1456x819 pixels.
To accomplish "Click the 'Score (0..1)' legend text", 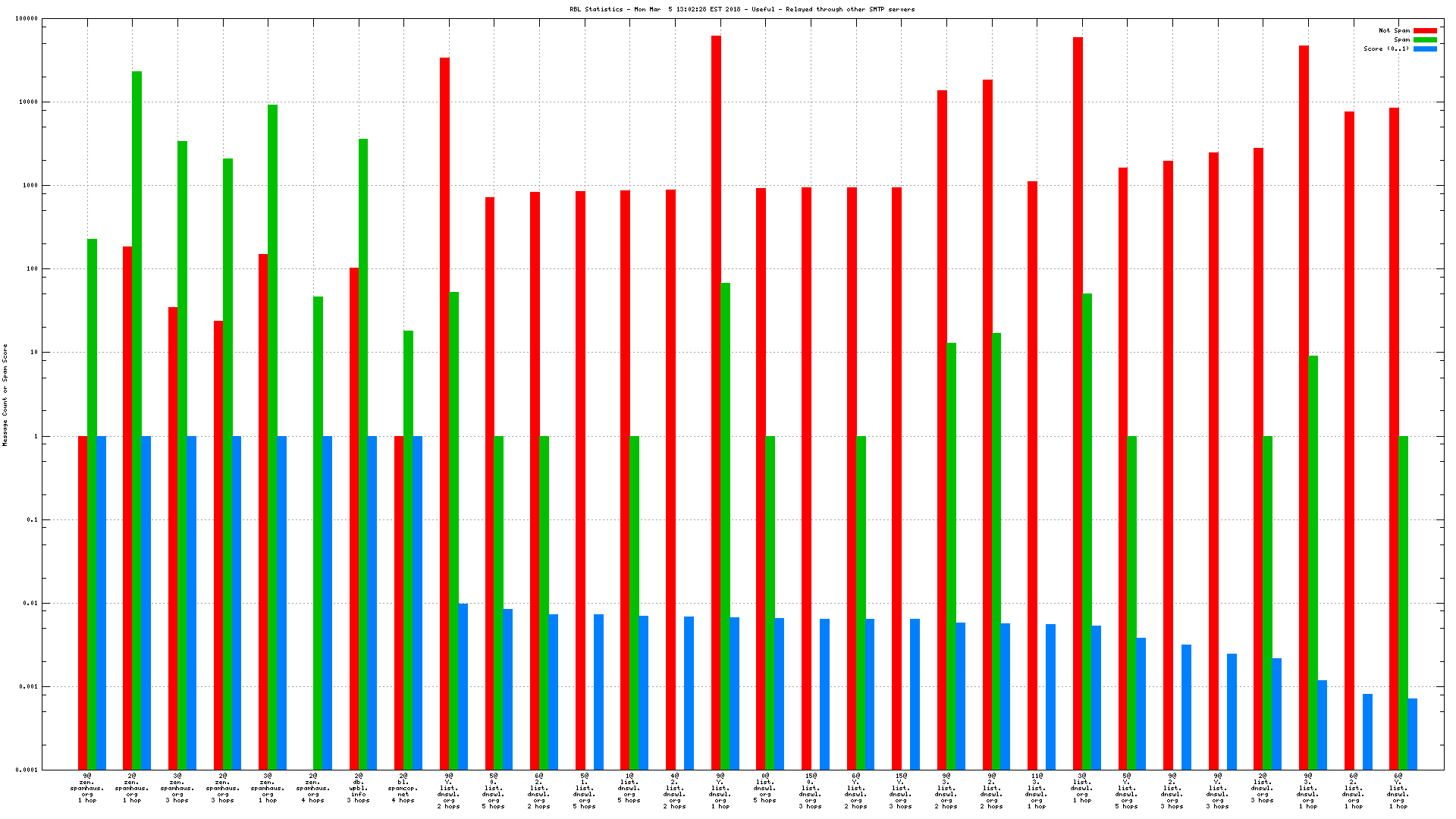I will [1386, 49].
